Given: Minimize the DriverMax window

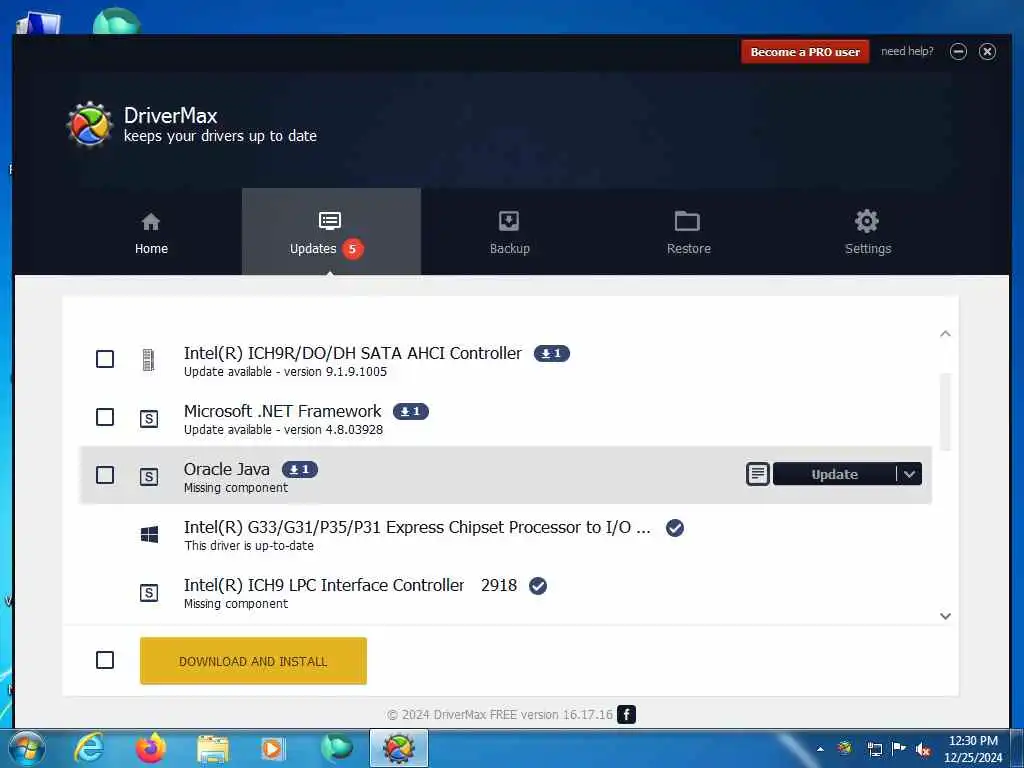Looking at the screenshot, I should [958, 52].
